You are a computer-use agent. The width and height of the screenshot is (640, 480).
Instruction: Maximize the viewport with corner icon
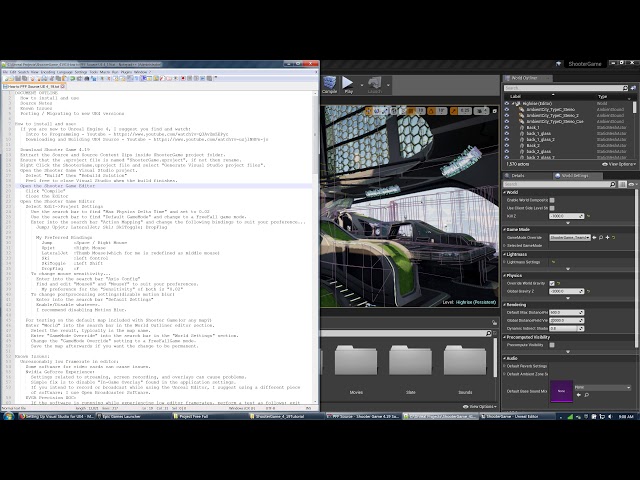tap(494, 111)
